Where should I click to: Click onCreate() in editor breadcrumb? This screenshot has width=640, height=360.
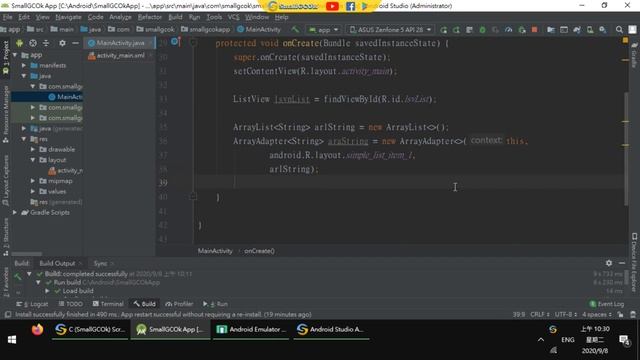coord(259,251)
